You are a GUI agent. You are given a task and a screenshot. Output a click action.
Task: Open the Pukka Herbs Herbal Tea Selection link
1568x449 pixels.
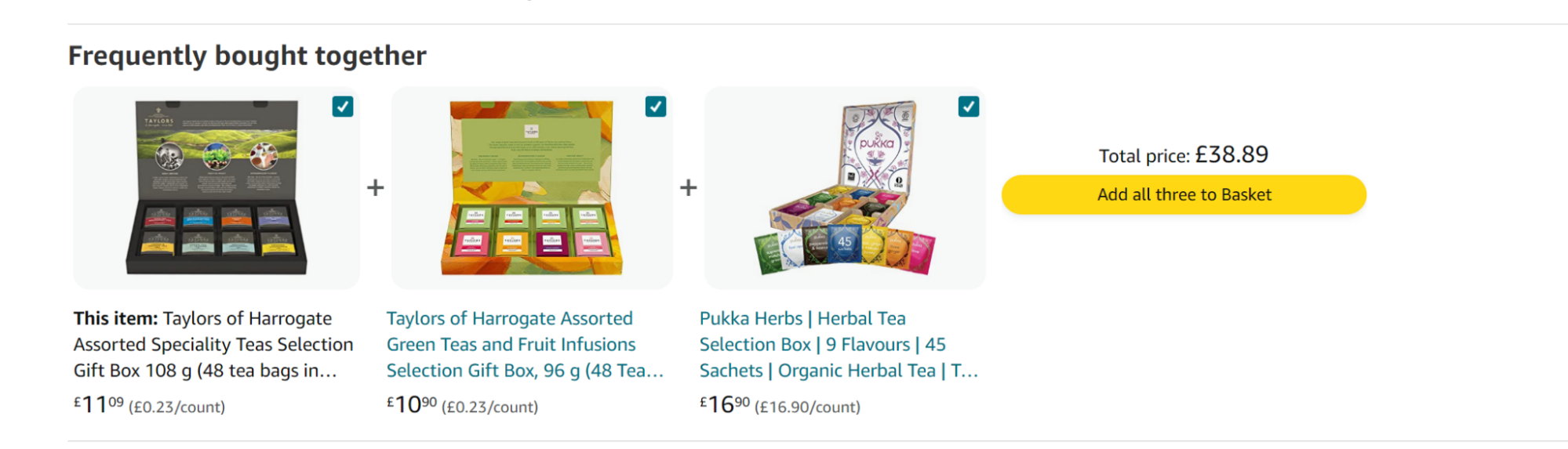(838, 344)
